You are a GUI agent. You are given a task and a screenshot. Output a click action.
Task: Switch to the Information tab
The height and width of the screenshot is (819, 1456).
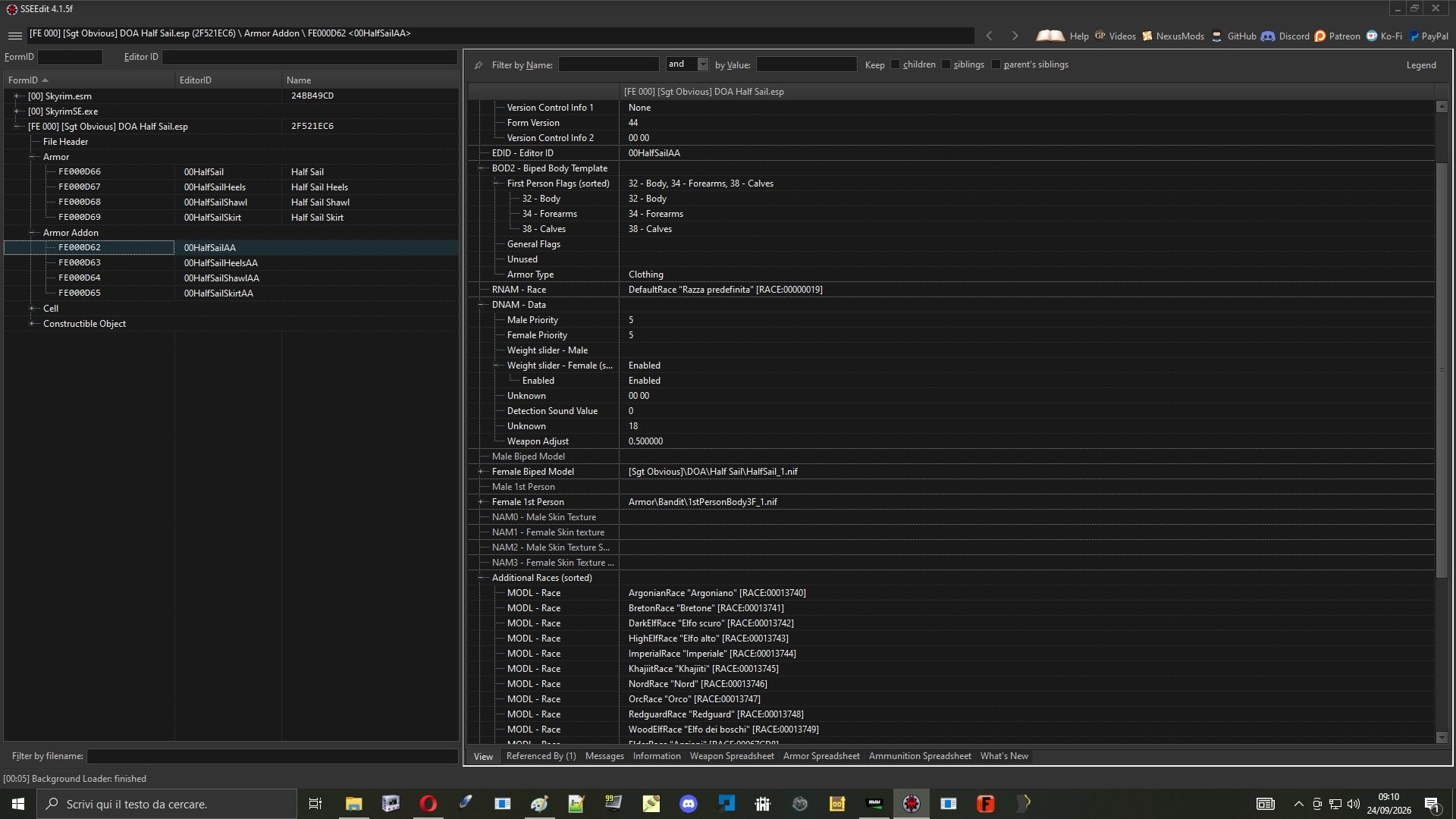(657, 756)
